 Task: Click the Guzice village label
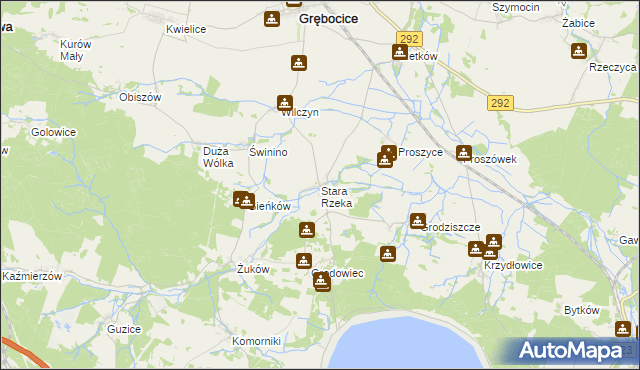(x=124, y=329)
